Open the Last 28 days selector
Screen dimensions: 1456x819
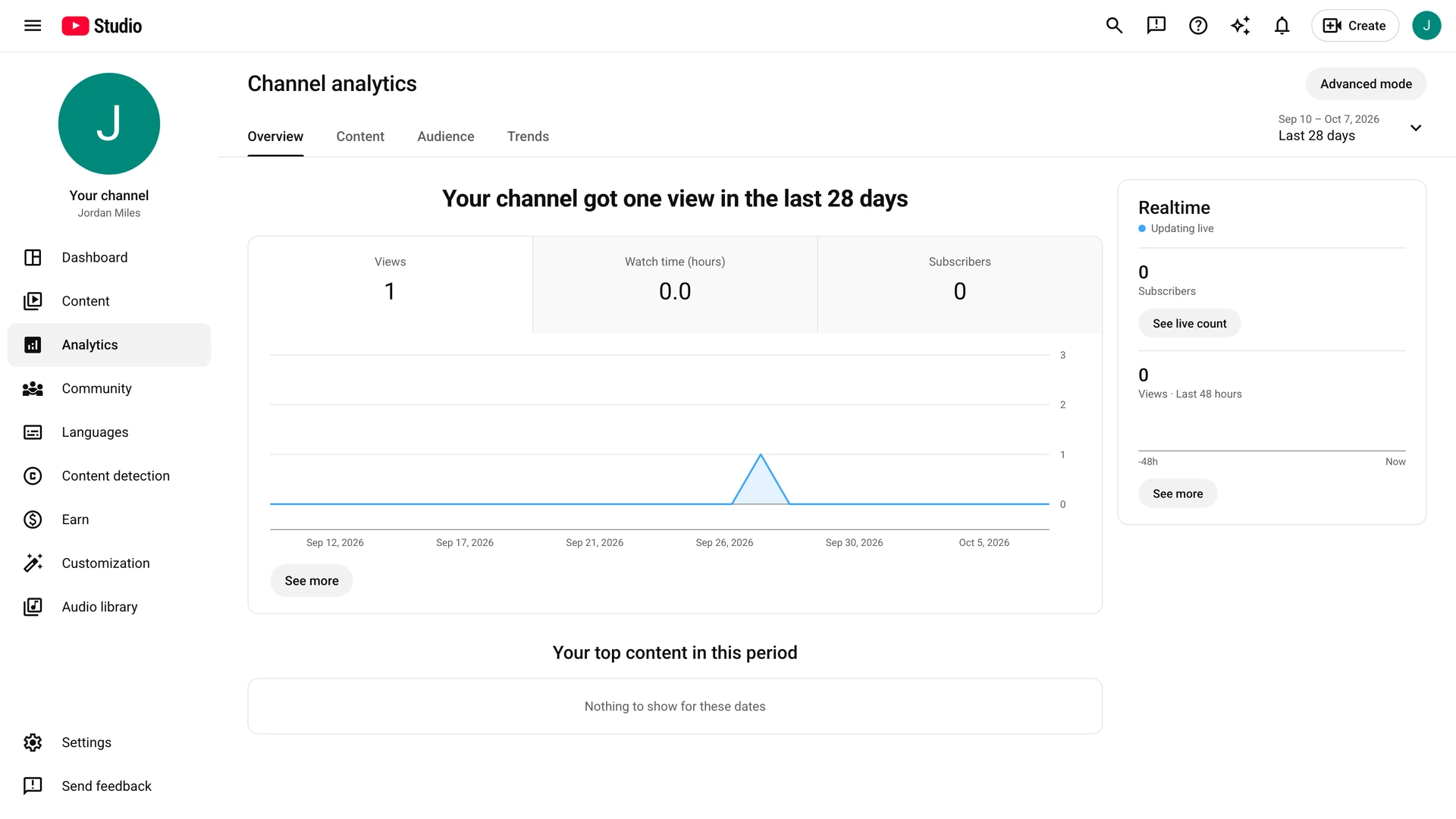1350,127
